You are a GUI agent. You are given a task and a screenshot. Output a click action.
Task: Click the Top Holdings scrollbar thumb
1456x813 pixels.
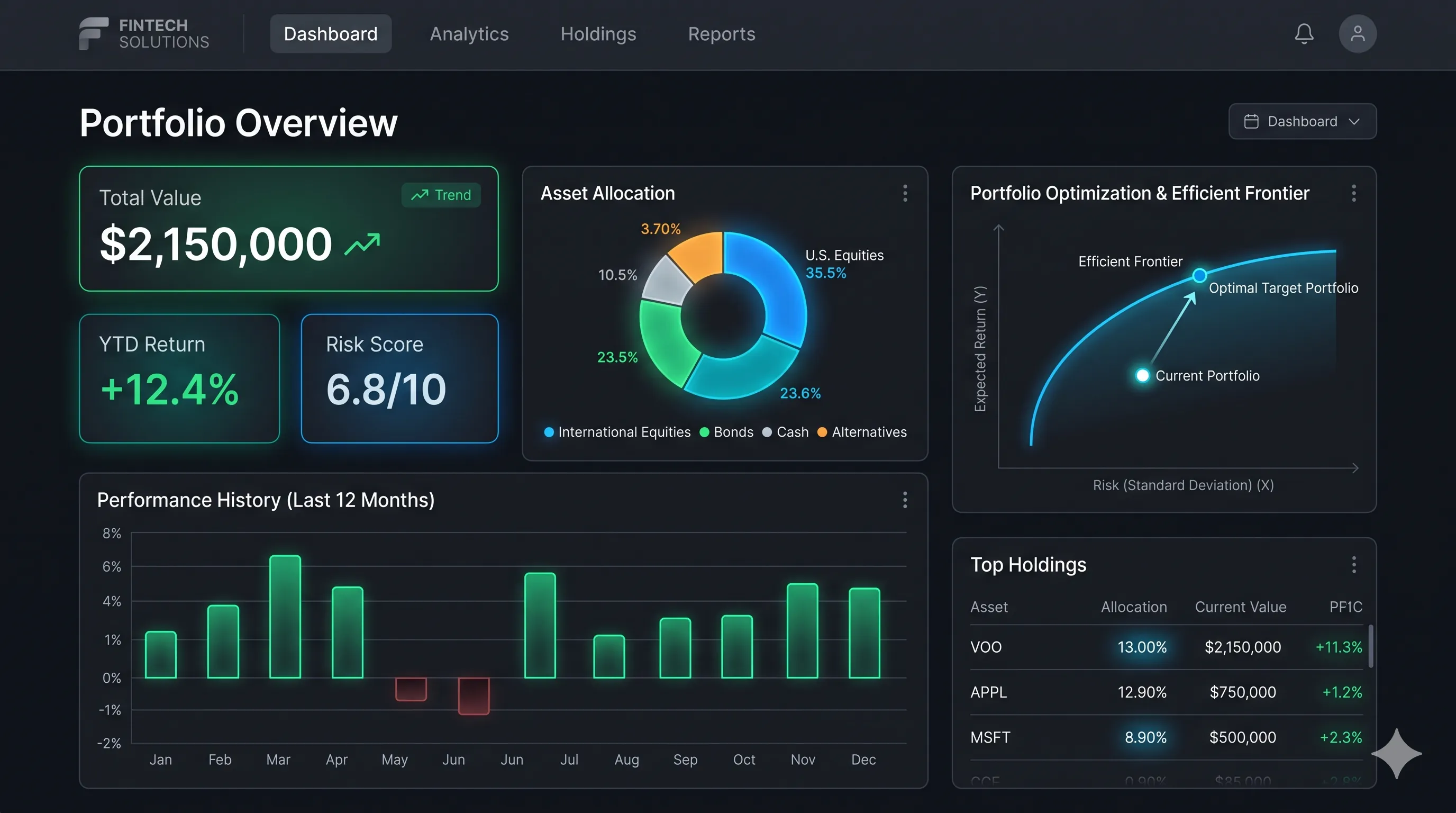point(1371,646)
